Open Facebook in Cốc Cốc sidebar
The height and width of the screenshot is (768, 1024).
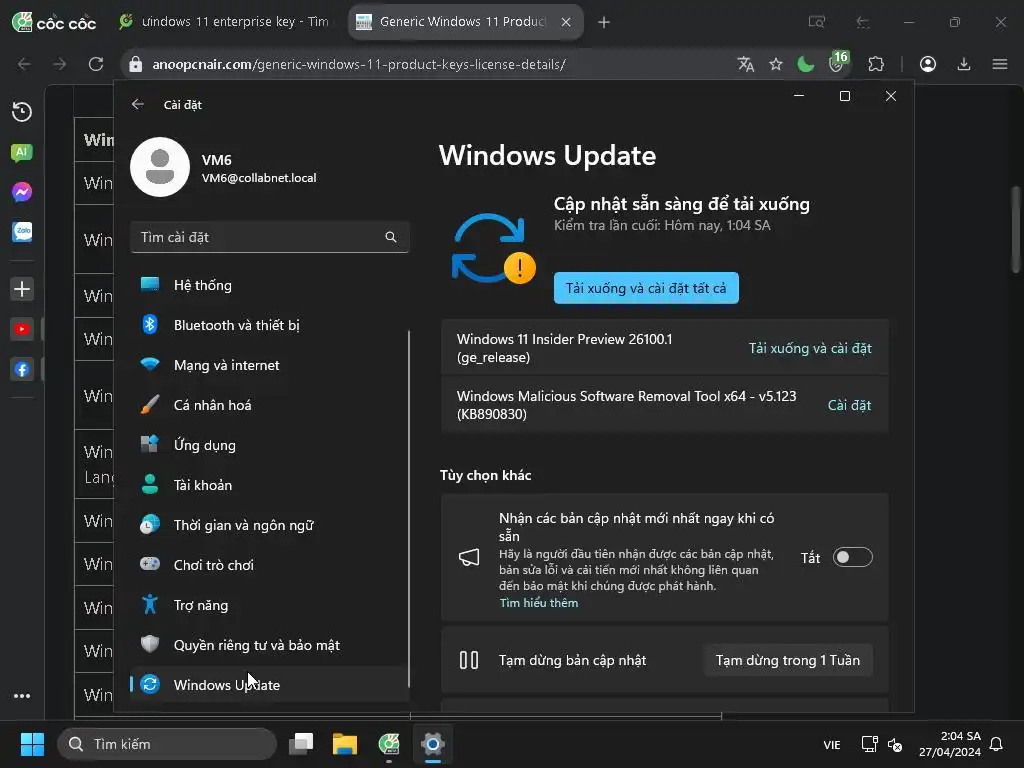pos(22,370)
